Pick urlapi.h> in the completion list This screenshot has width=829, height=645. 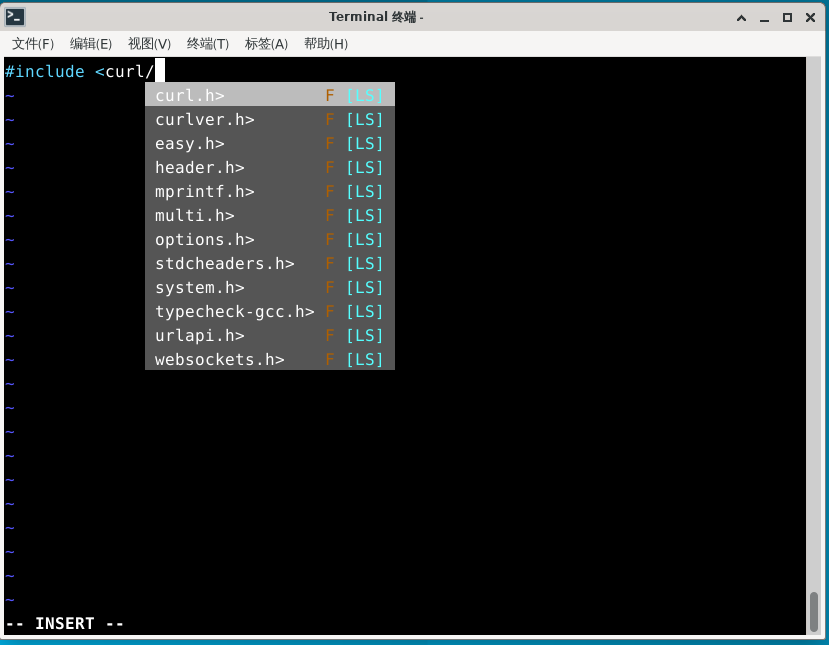(x=270, y=335)
